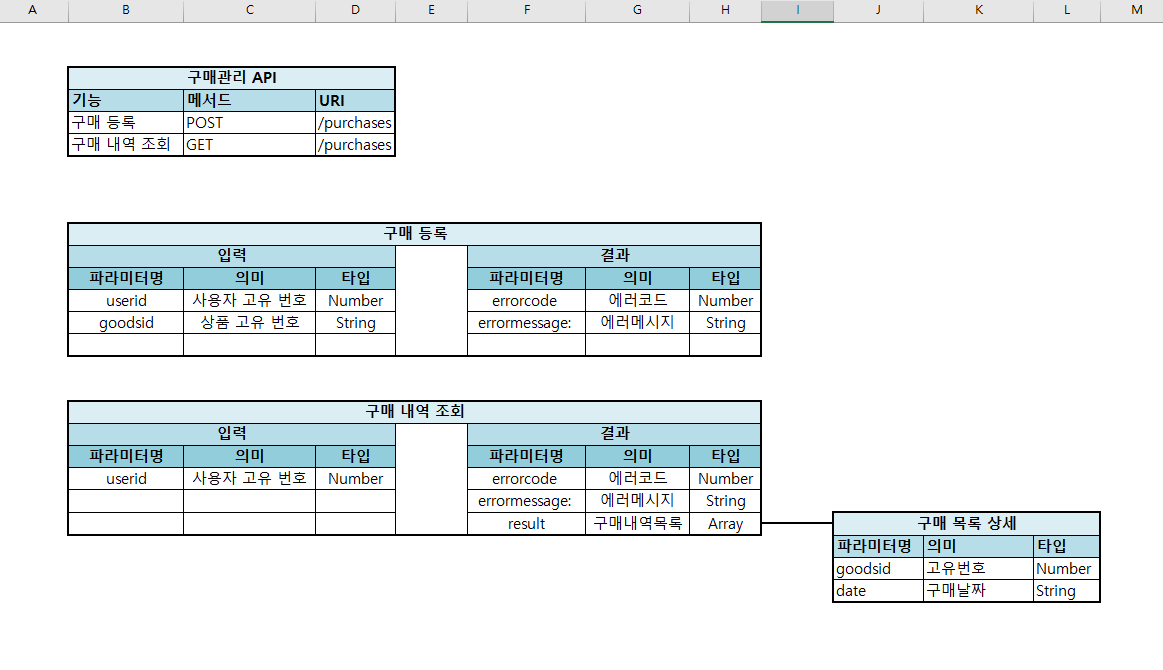Click 'Number' type beside '고유번호'

[1067, 568]
